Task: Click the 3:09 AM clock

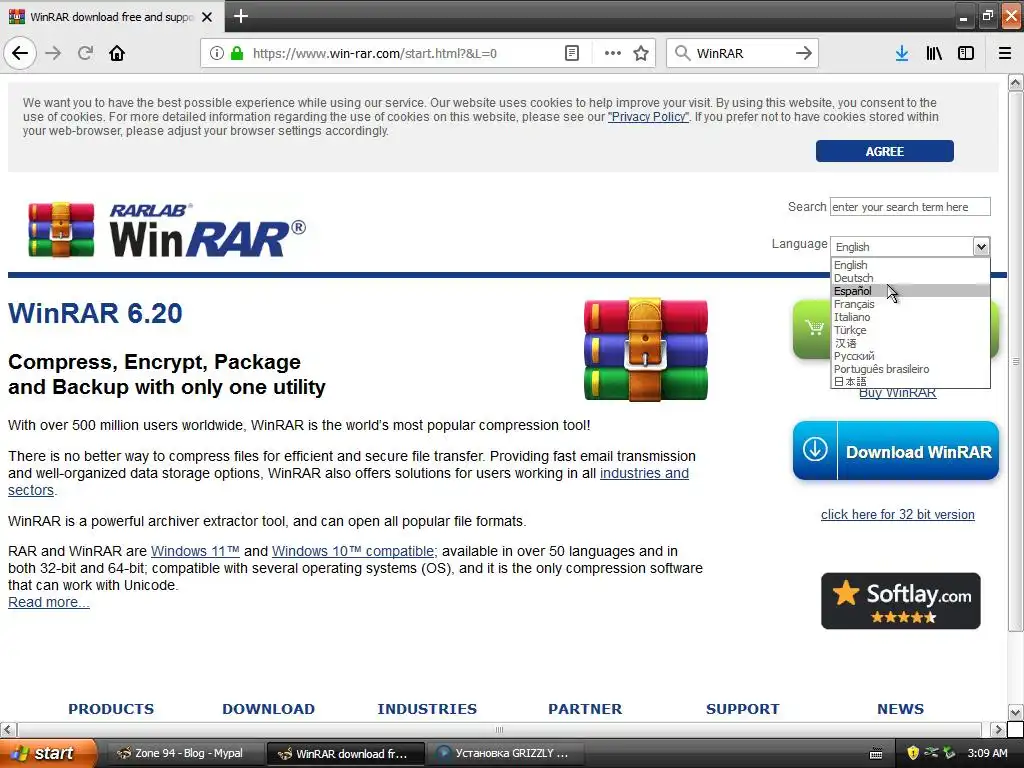Action: 987,753
